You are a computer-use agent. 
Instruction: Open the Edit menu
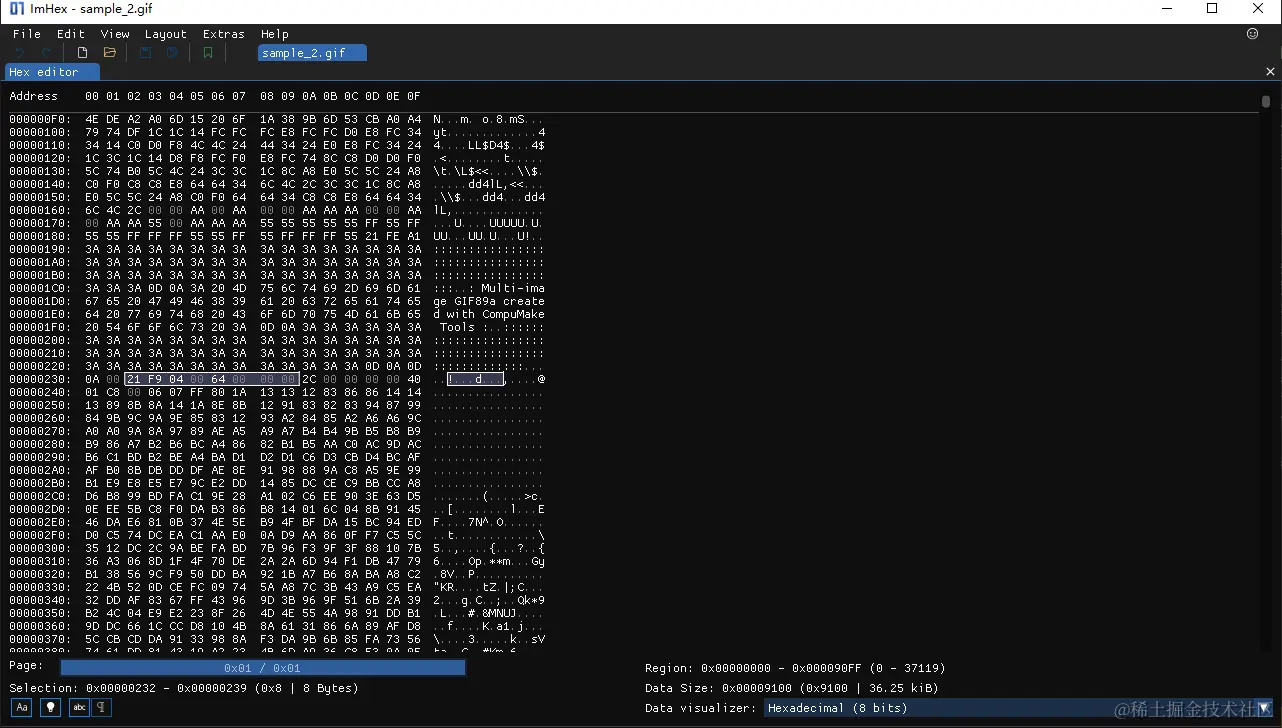click(x=71, y=34)
